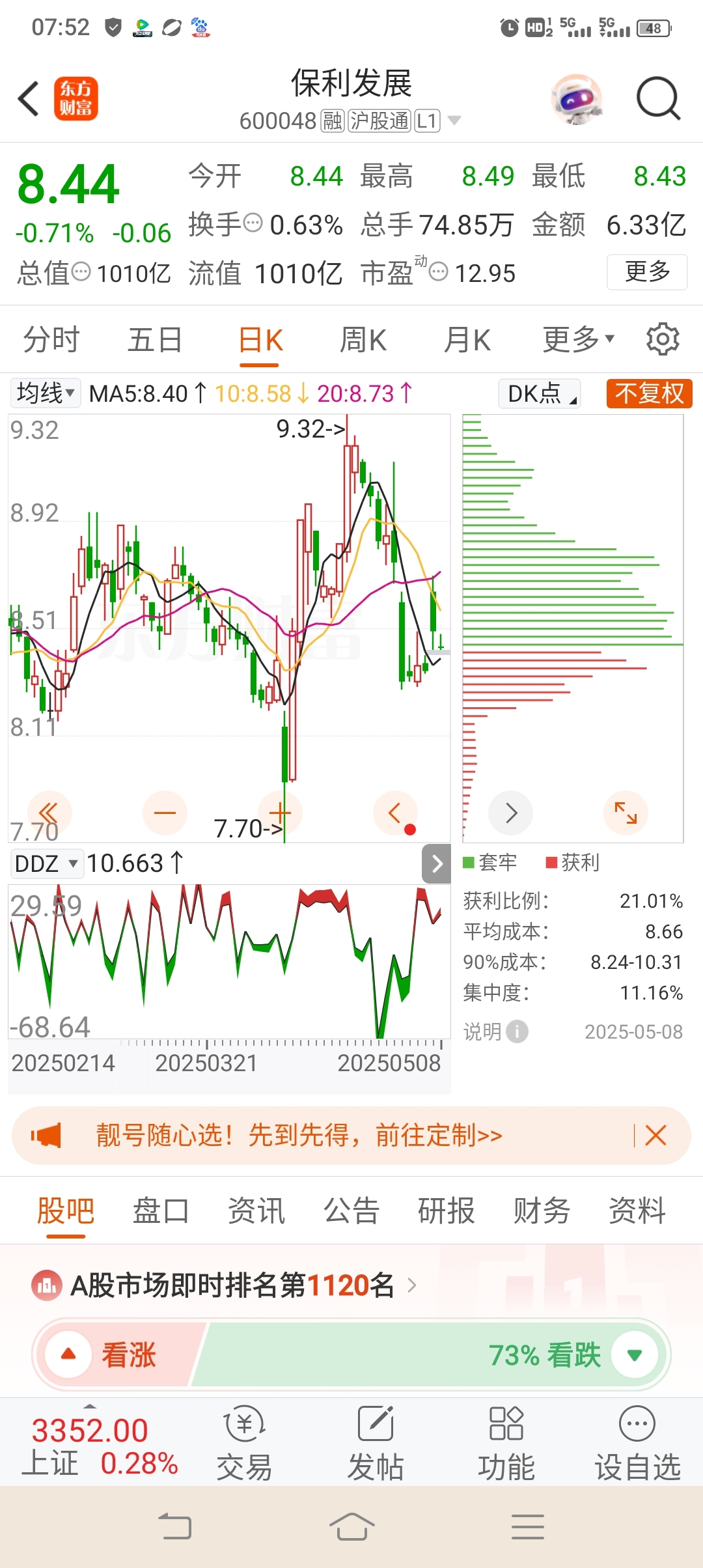Toggle 套牢 legend item

(490, 862)
